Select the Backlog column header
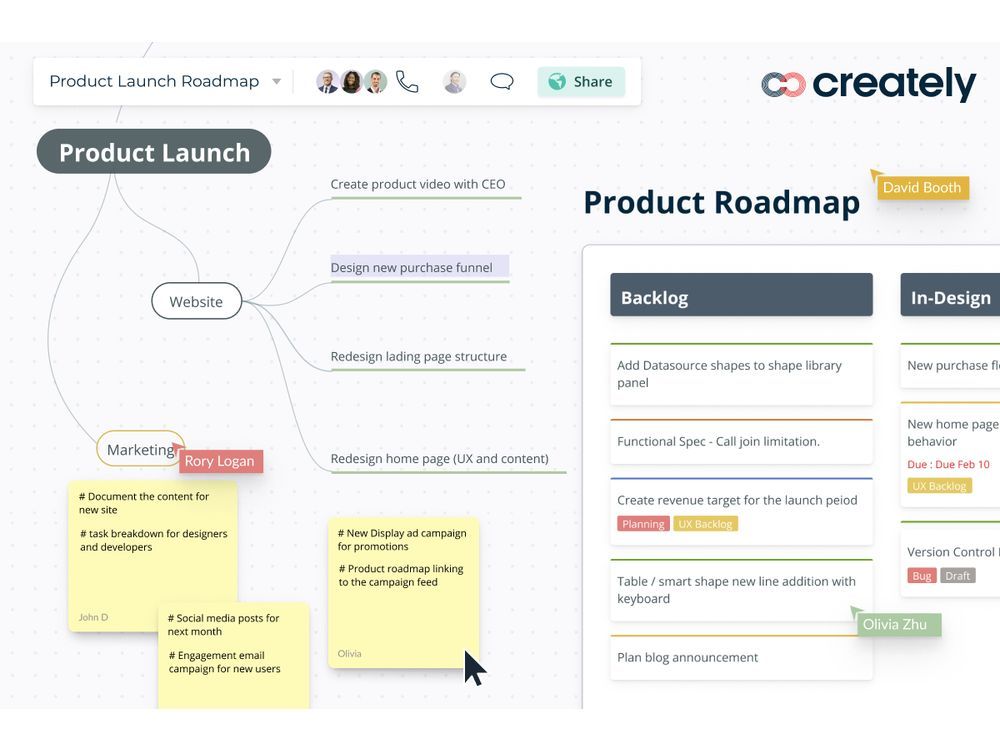The height and width of the screenshot is (750, 1000). [741, 295]
